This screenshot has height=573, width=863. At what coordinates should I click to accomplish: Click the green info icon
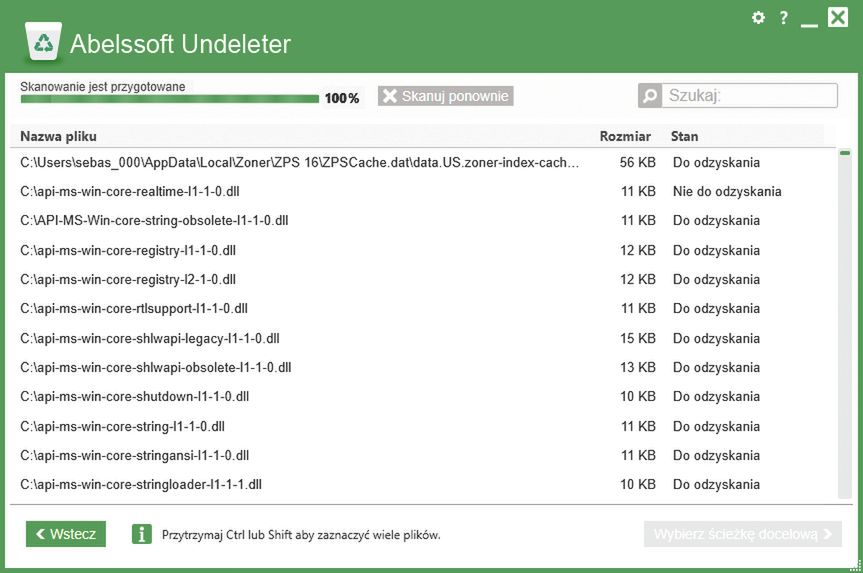(141, 534)
